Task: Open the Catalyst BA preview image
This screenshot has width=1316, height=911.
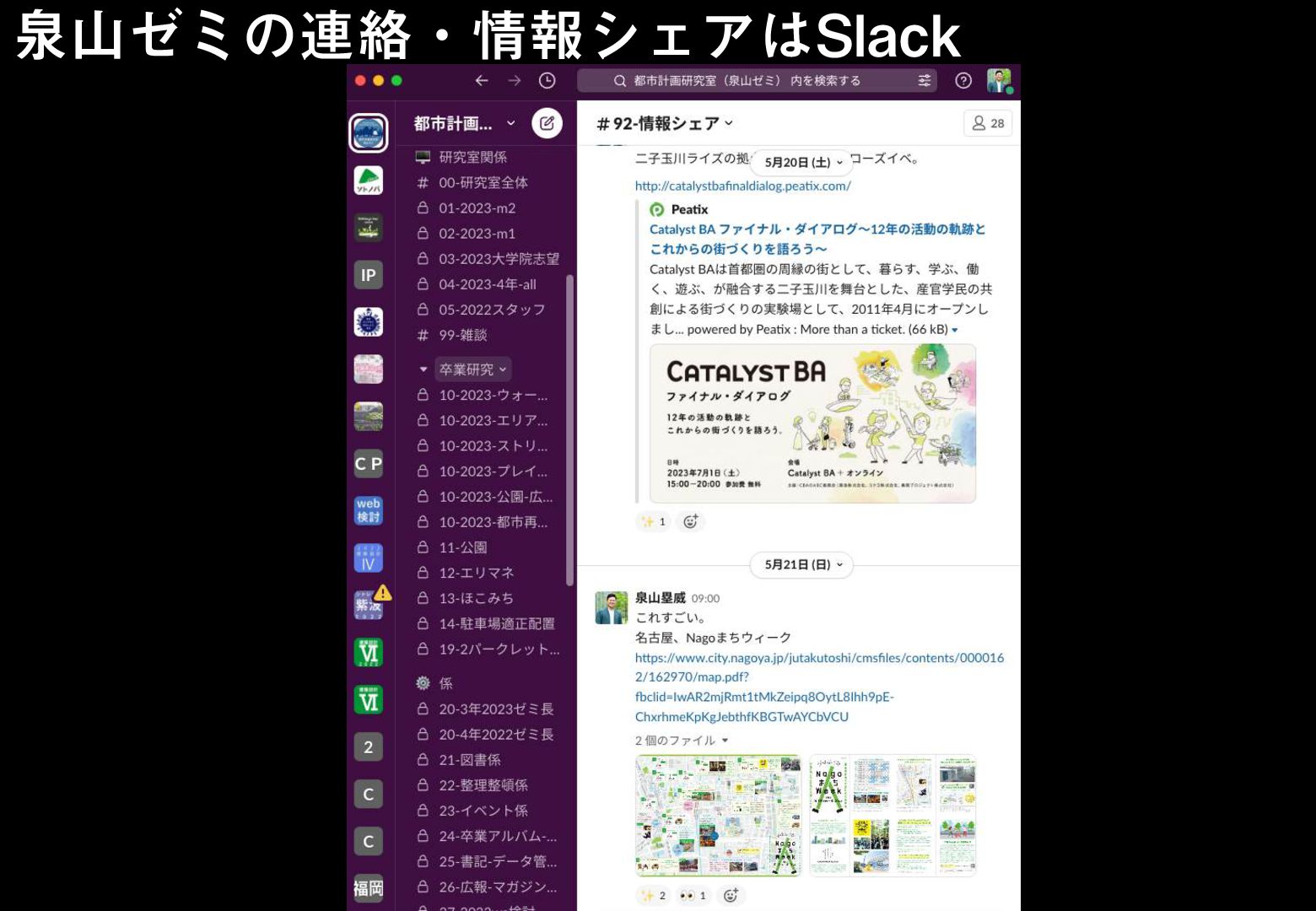Action: (812, 423)
